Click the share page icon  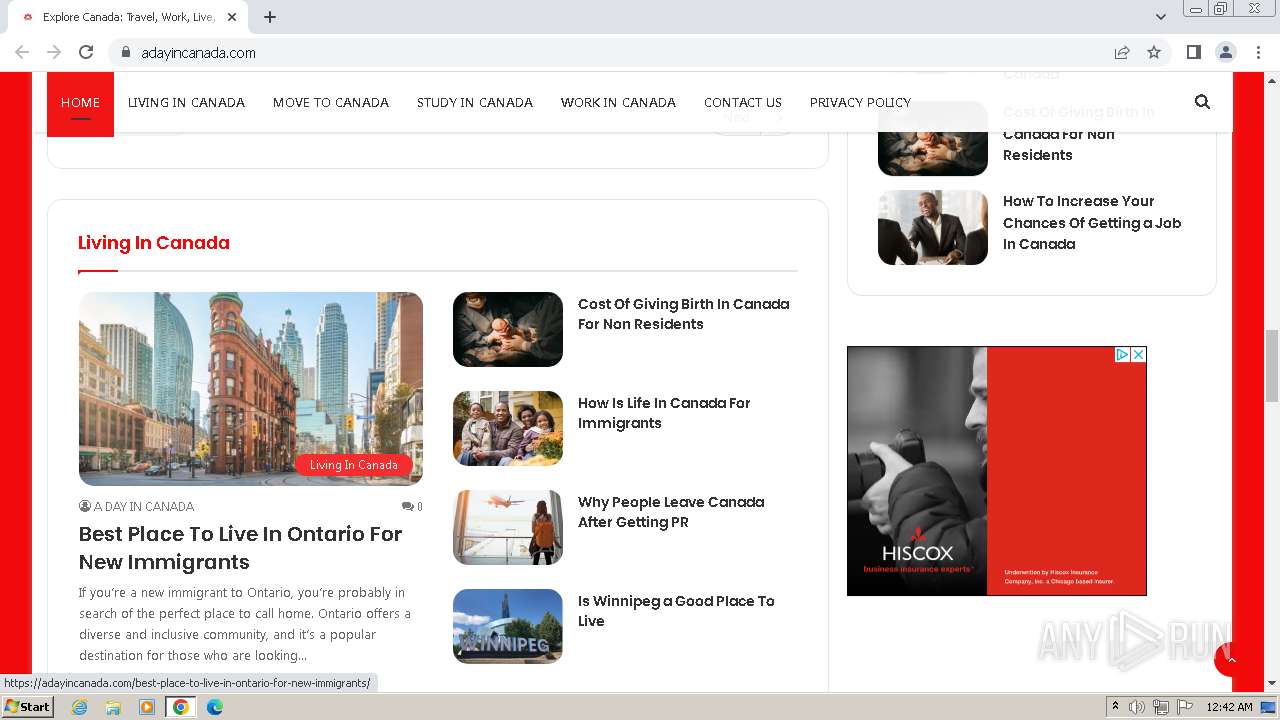click(x=1122, y=52)
